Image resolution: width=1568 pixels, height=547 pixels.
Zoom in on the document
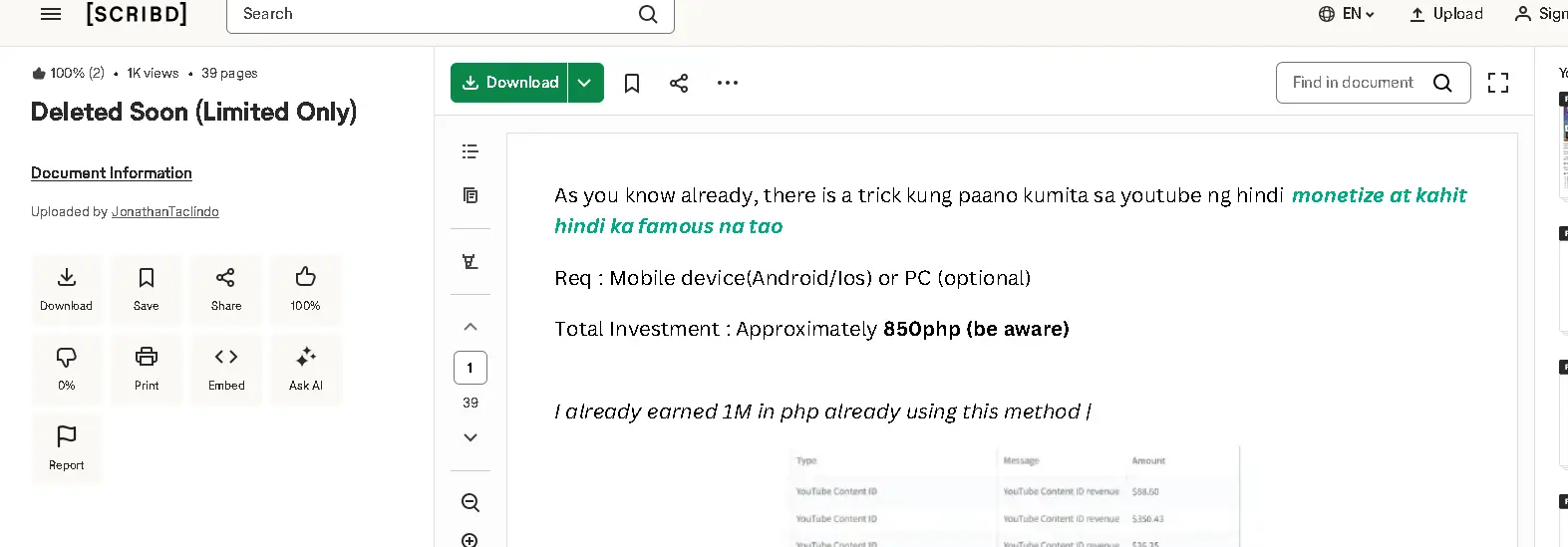(x=470, y=540)
